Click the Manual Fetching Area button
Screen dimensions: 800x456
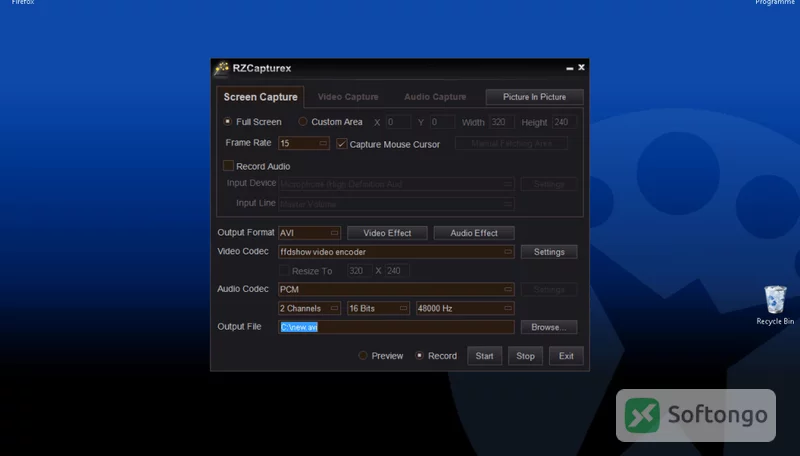pos(511,144)
